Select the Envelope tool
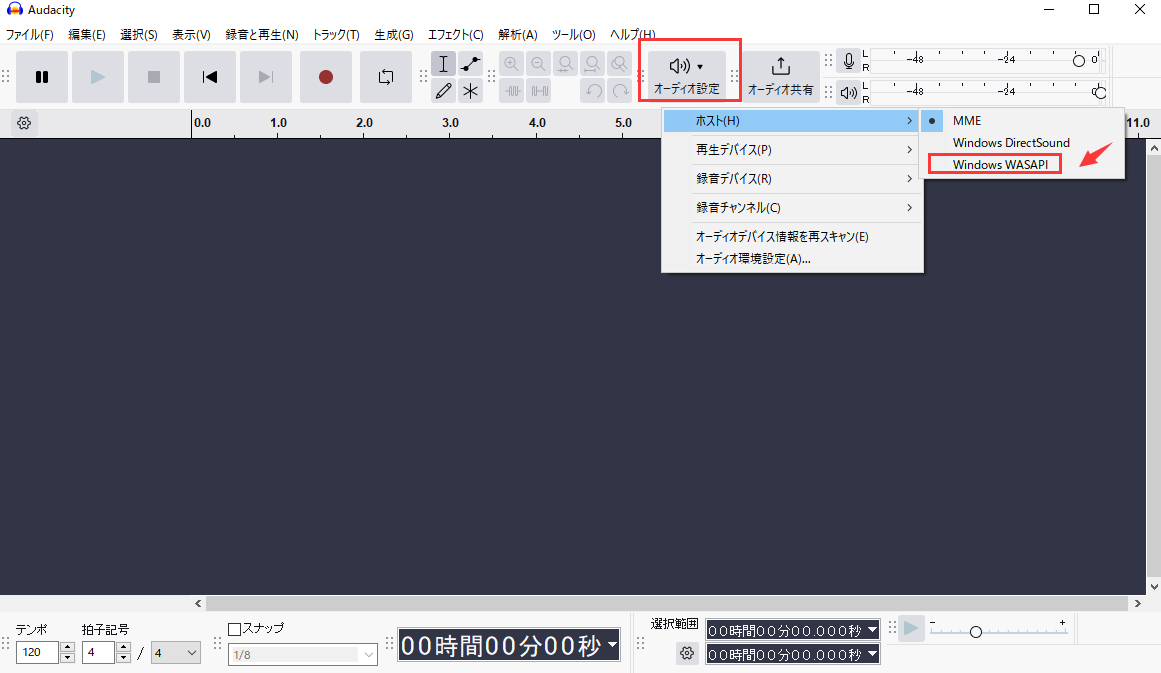Image resolution: width=1161 pixels, height=673 pixels. tap(470, 63)
